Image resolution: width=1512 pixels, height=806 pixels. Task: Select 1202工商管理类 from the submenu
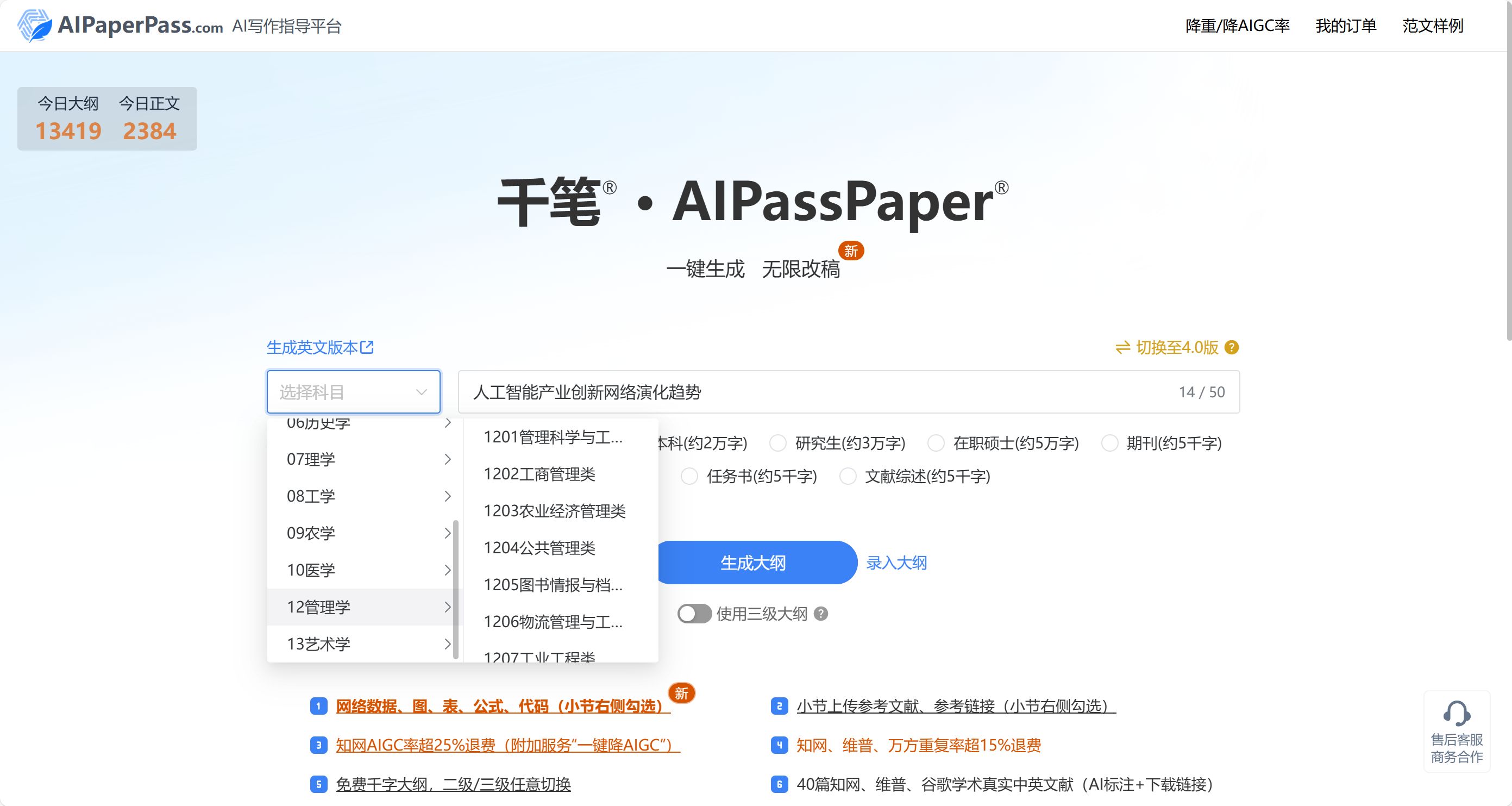point(539,474)
